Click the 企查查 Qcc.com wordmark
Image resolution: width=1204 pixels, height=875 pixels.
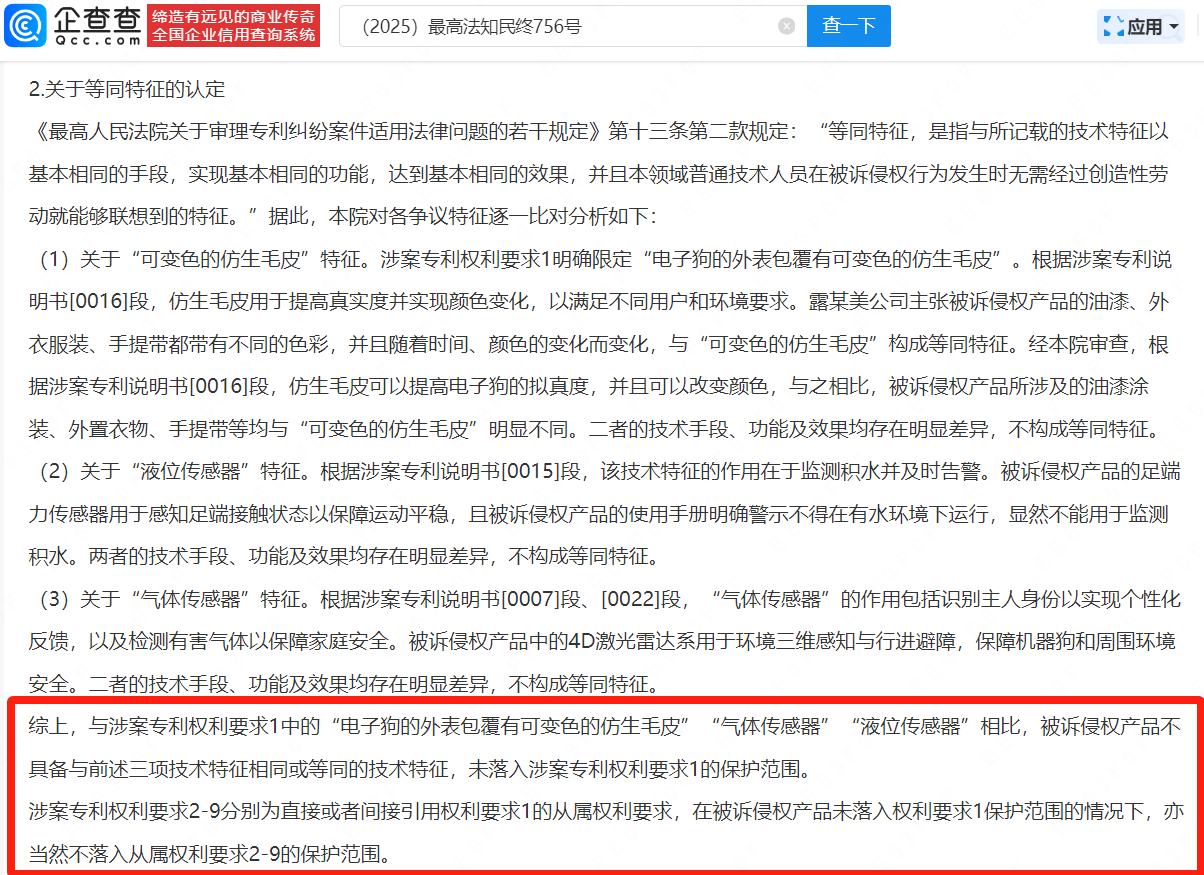tap(97, 26)
